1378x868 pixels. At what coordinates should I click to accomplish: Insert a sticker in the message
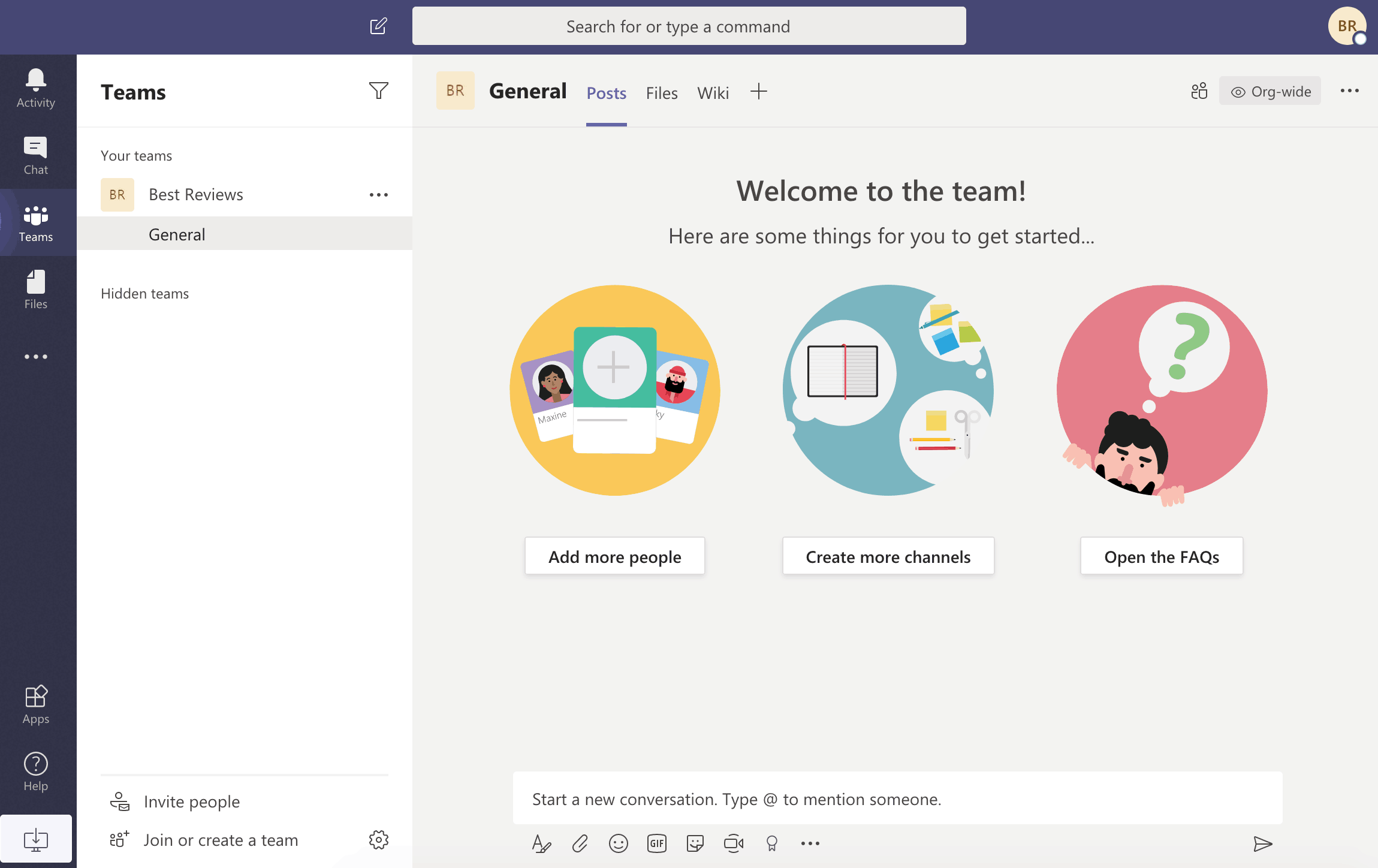695,843
